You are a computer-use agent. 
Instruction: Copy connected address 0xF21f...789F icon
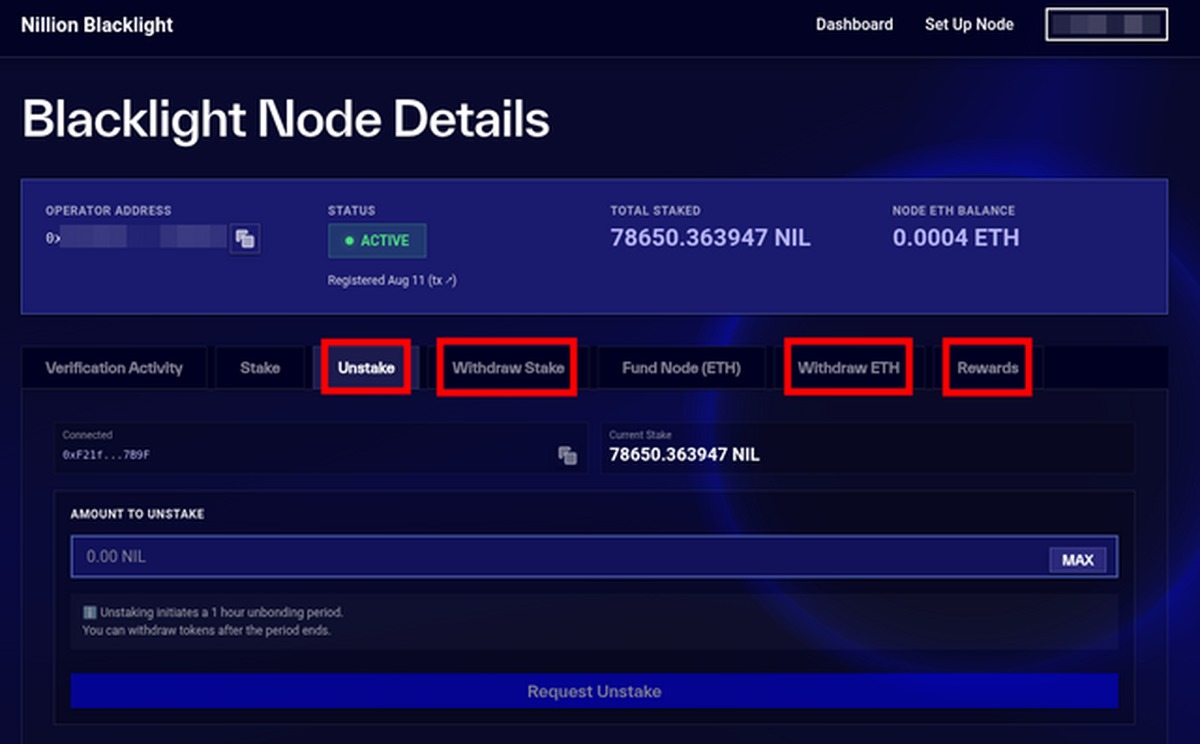[x=567, y=455]
